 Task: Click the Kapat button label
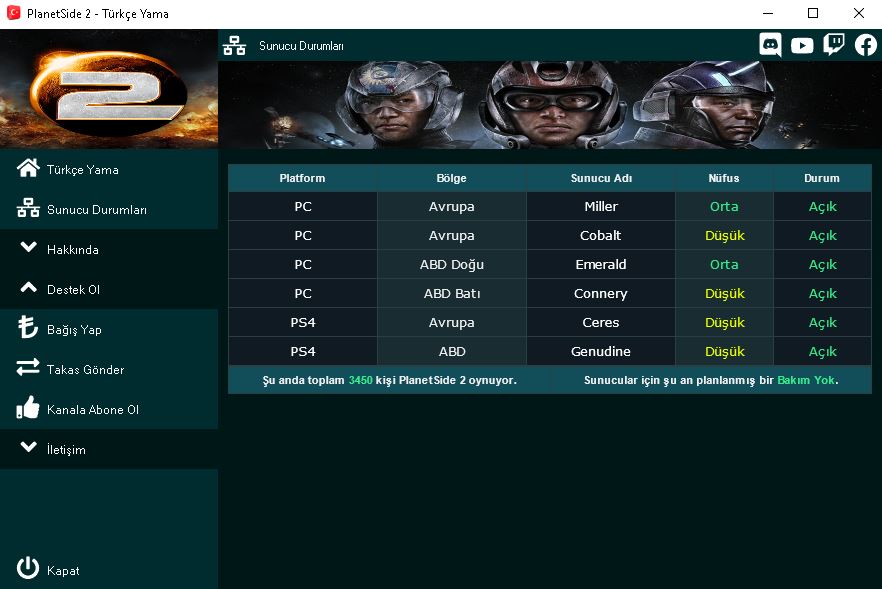[63, 570]
